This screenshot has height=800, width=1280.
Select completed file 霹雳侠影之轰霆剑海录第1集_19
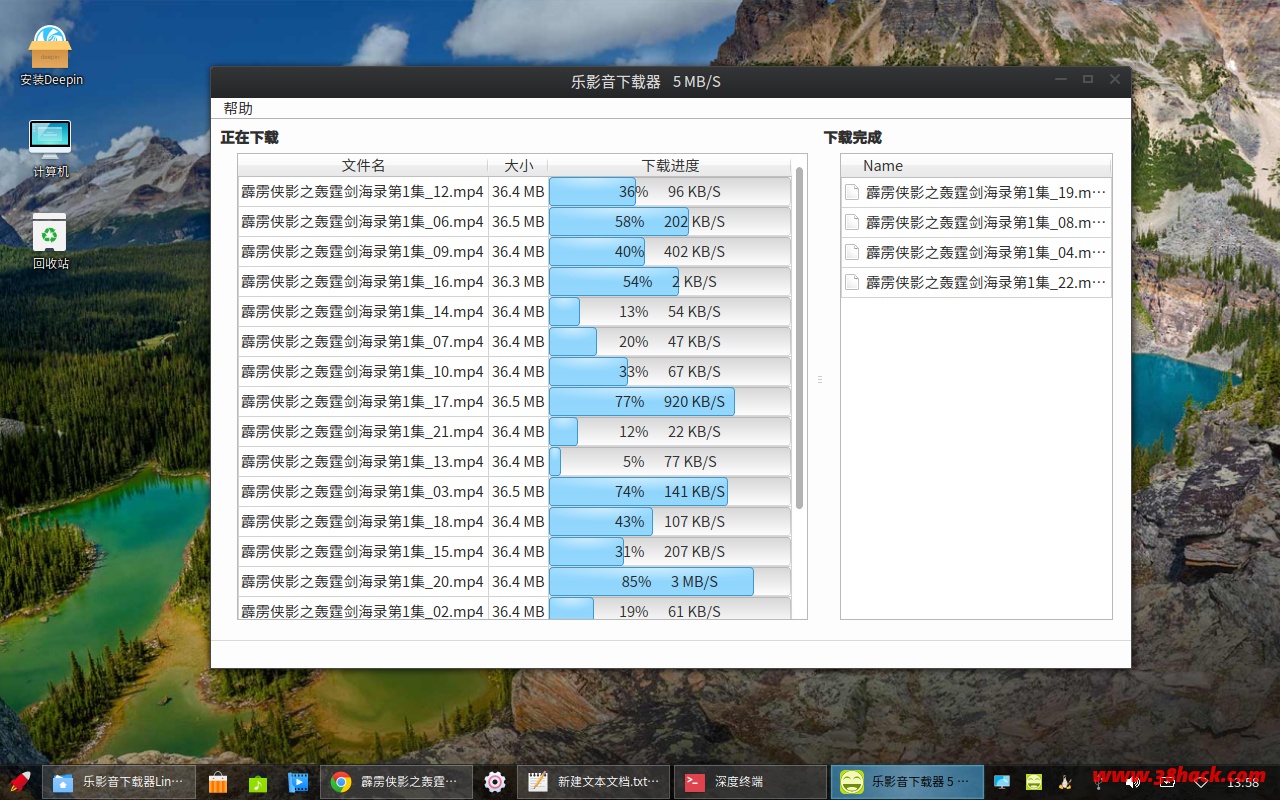coord(976,192)
